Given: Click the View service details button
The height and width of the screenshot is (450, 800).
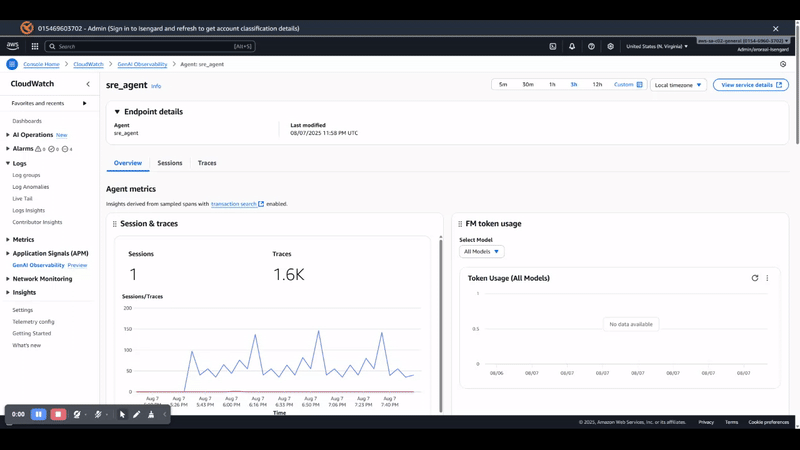Looking at the screenshot, I should [x=750, y=85].
